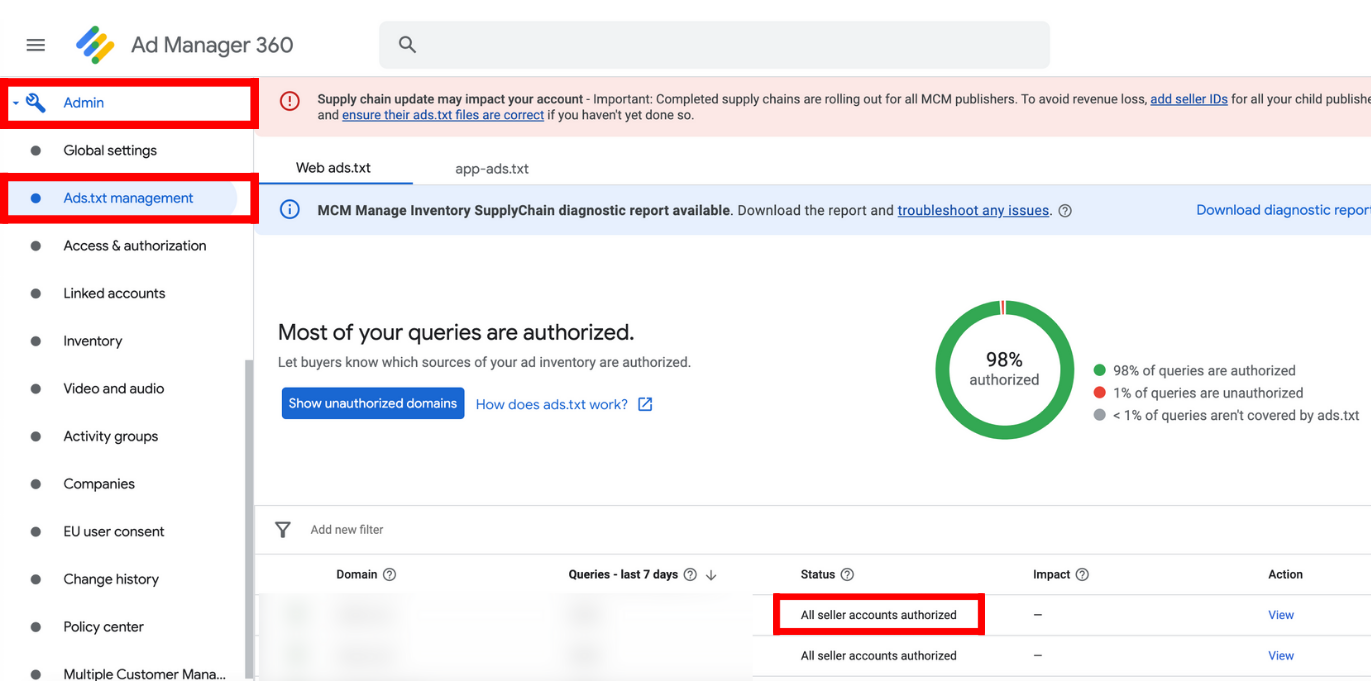Image resolution: width=1371 pixels, height=700 pixels.
Task: Click Queries - last 7 days header
Action: pos(623,575)
